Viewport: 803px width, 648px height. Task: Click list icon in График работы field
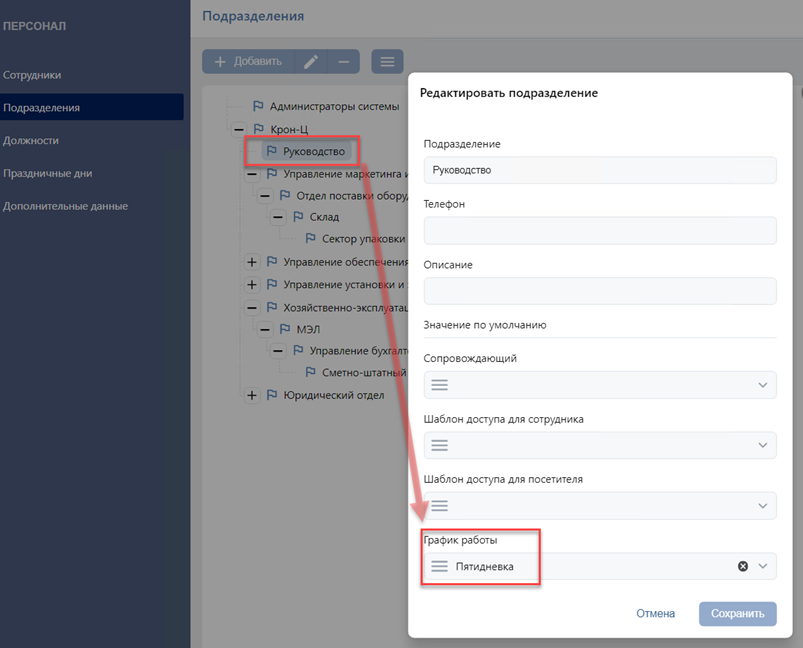[439, 566]
